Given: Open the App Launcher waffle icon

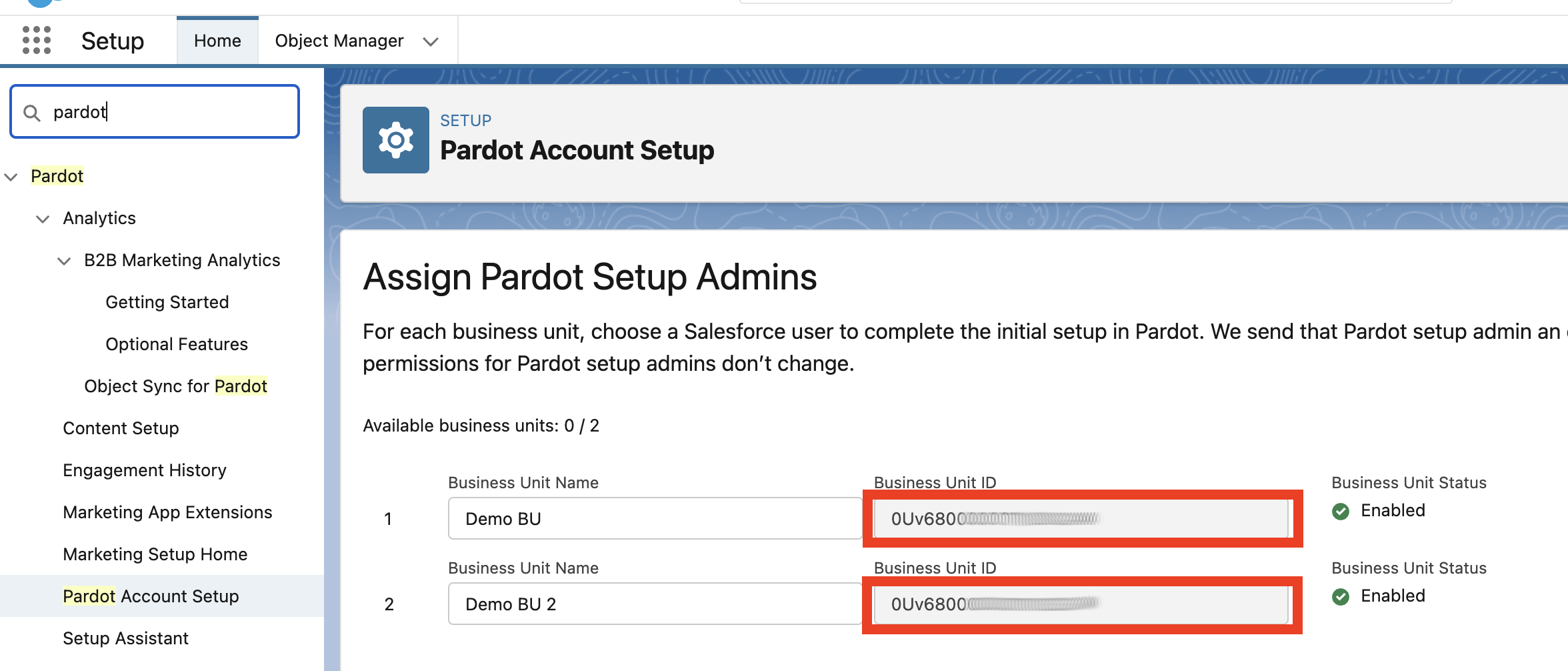Looking at the screenshot, I should [37, 40].
